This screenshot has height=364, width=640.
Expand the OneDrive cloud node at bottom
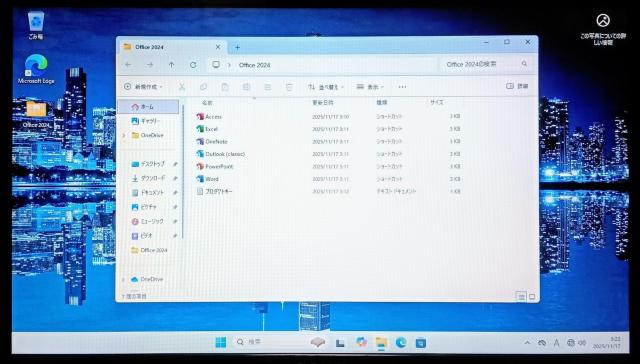click(x=124, y=280)
